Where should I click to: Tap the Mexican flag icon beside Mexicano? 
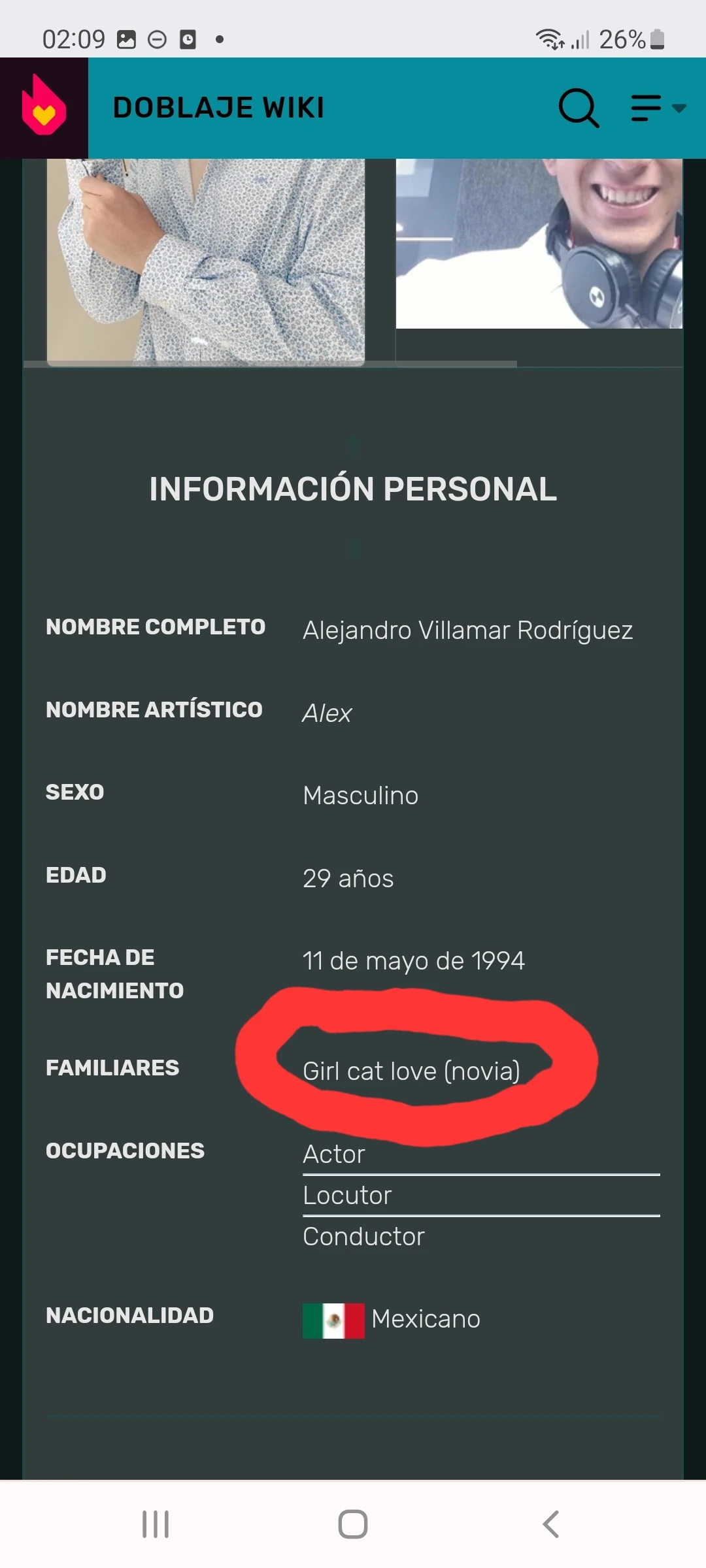[x=333, y=1318]
